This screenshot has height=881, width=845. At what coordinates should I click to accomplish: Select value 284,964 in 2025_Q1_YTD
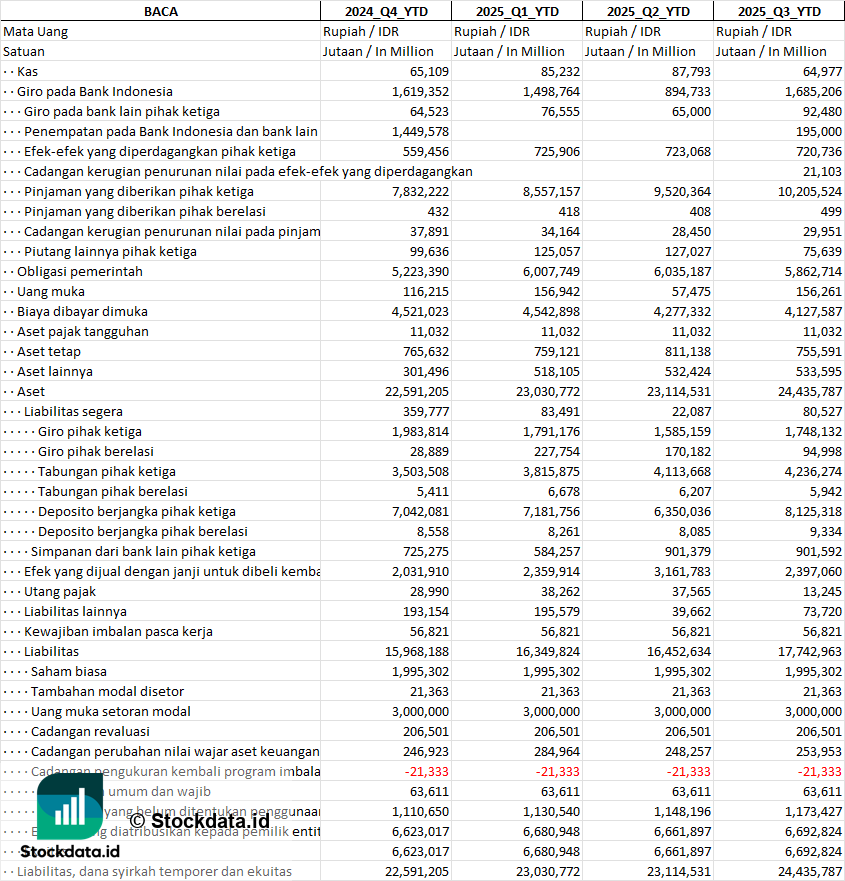tap(557, 752)
